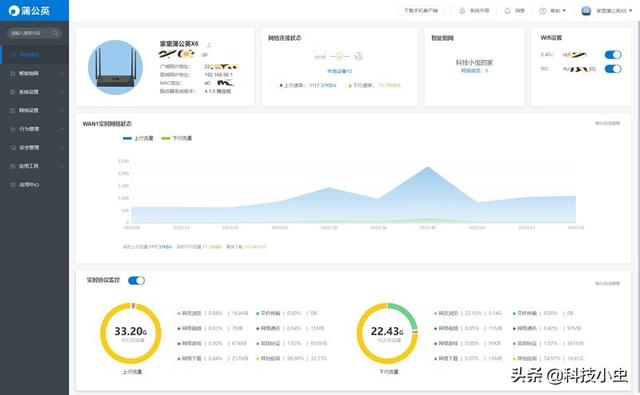Expand the 智能组网 sidebar menu
The height and width of the screenshot is (395, 640).
[35, 73]
